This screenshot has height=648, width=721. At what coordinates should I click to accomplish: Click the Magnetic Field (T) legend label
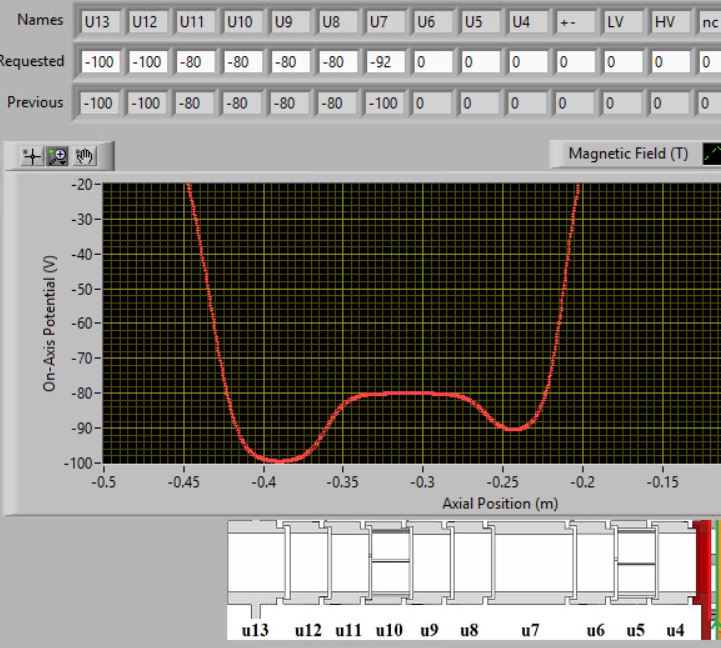tap(627, 154)
